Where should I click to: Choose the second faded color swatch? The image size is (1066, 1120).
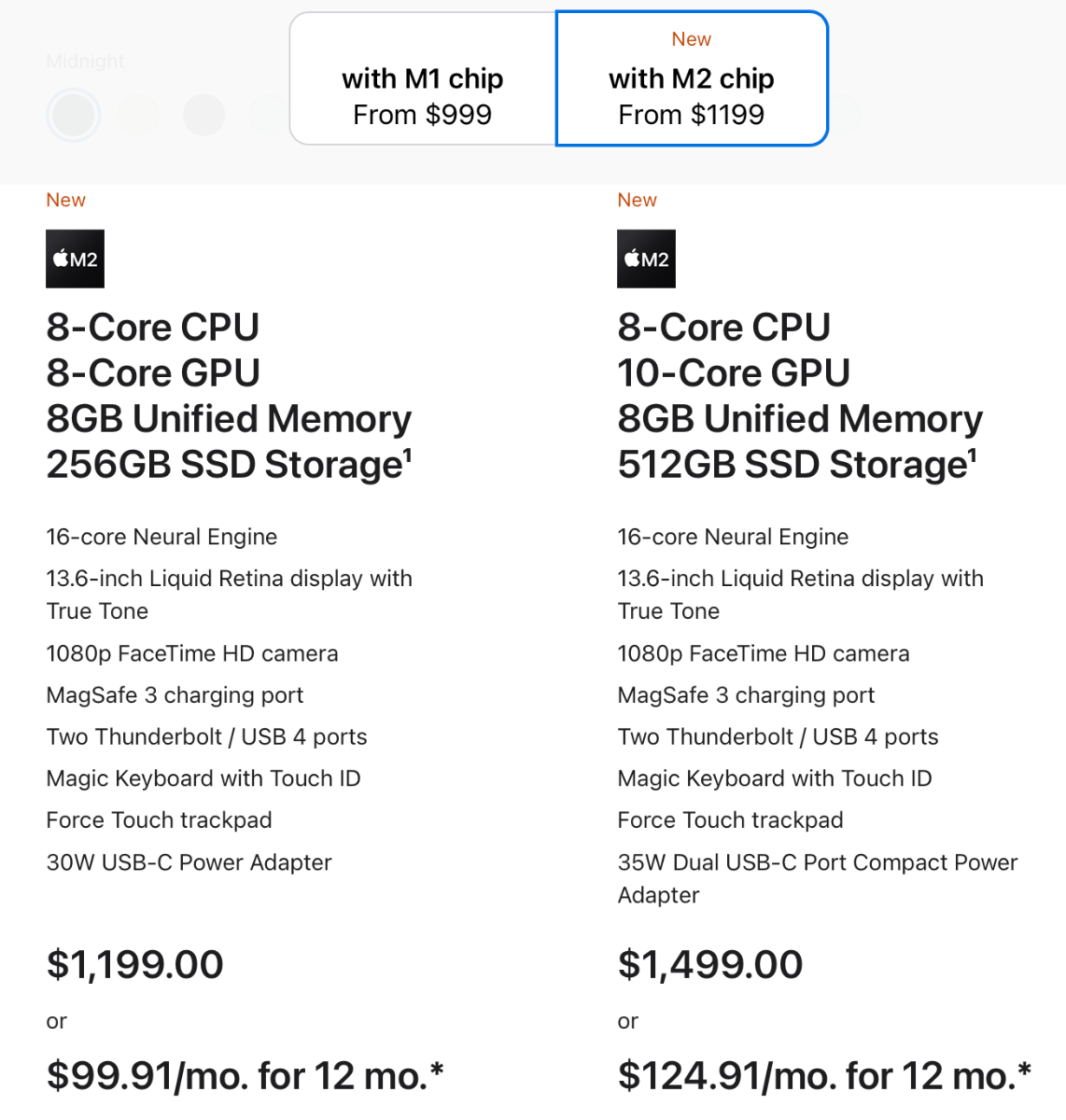138,115
